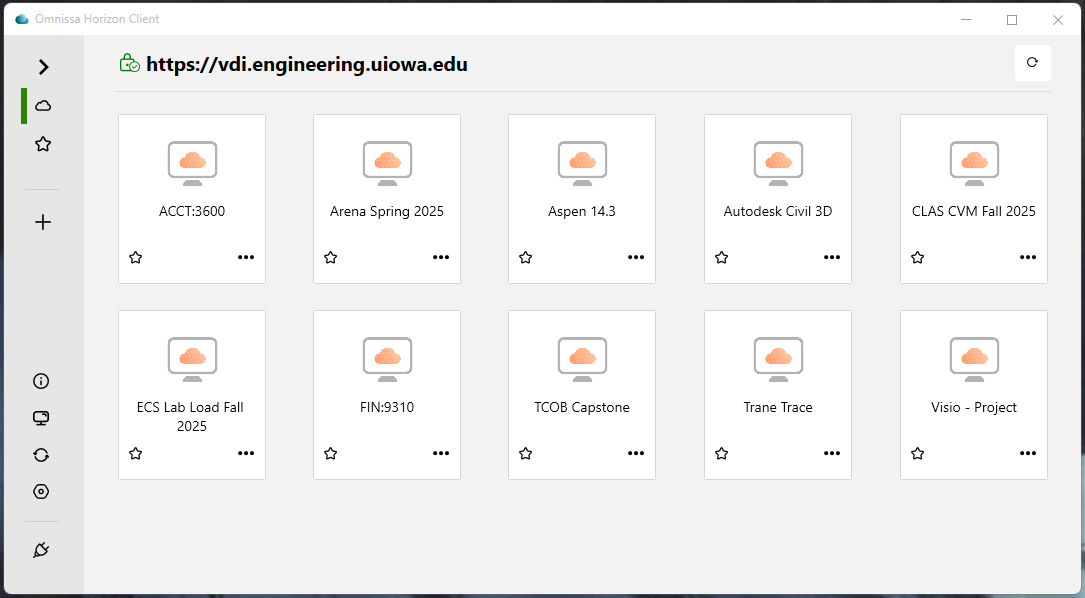The height and width of the screenshot is (598, 1085).
Task: Expand the sidebar with chevron arrow
Action: (x=44, y=67)
